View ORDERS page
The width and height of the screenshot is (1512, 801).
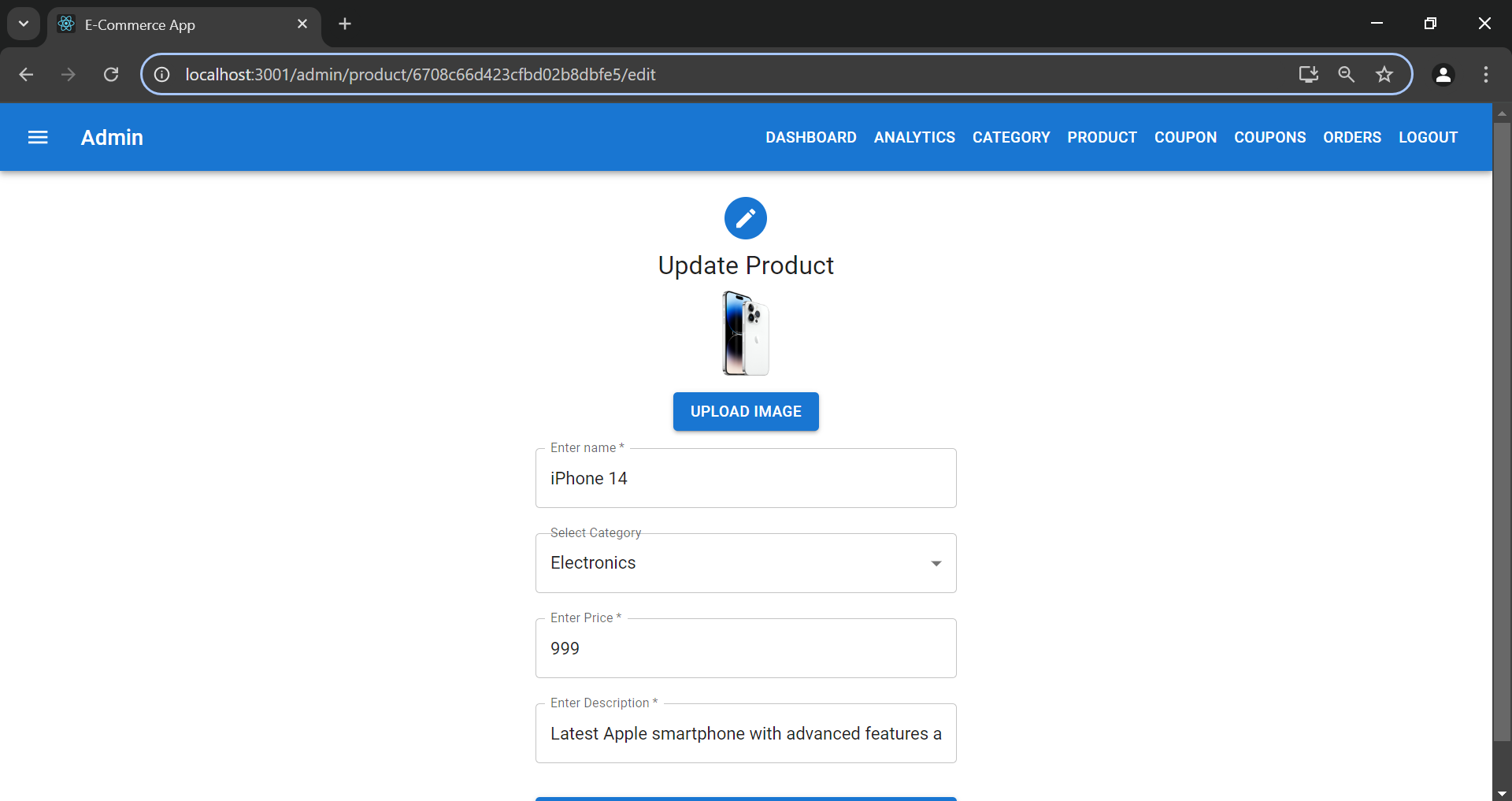coord(1352,137)
